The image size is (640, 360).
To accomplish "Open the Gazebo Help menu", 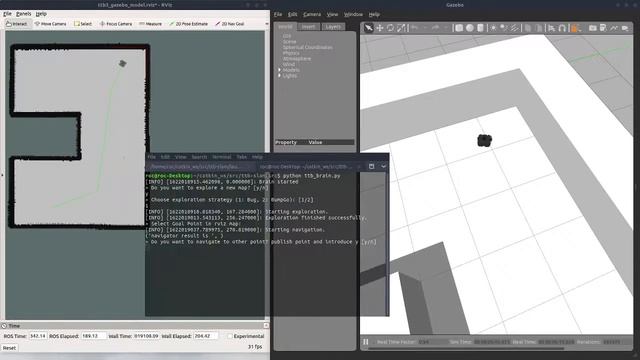I will pos(374,14).
